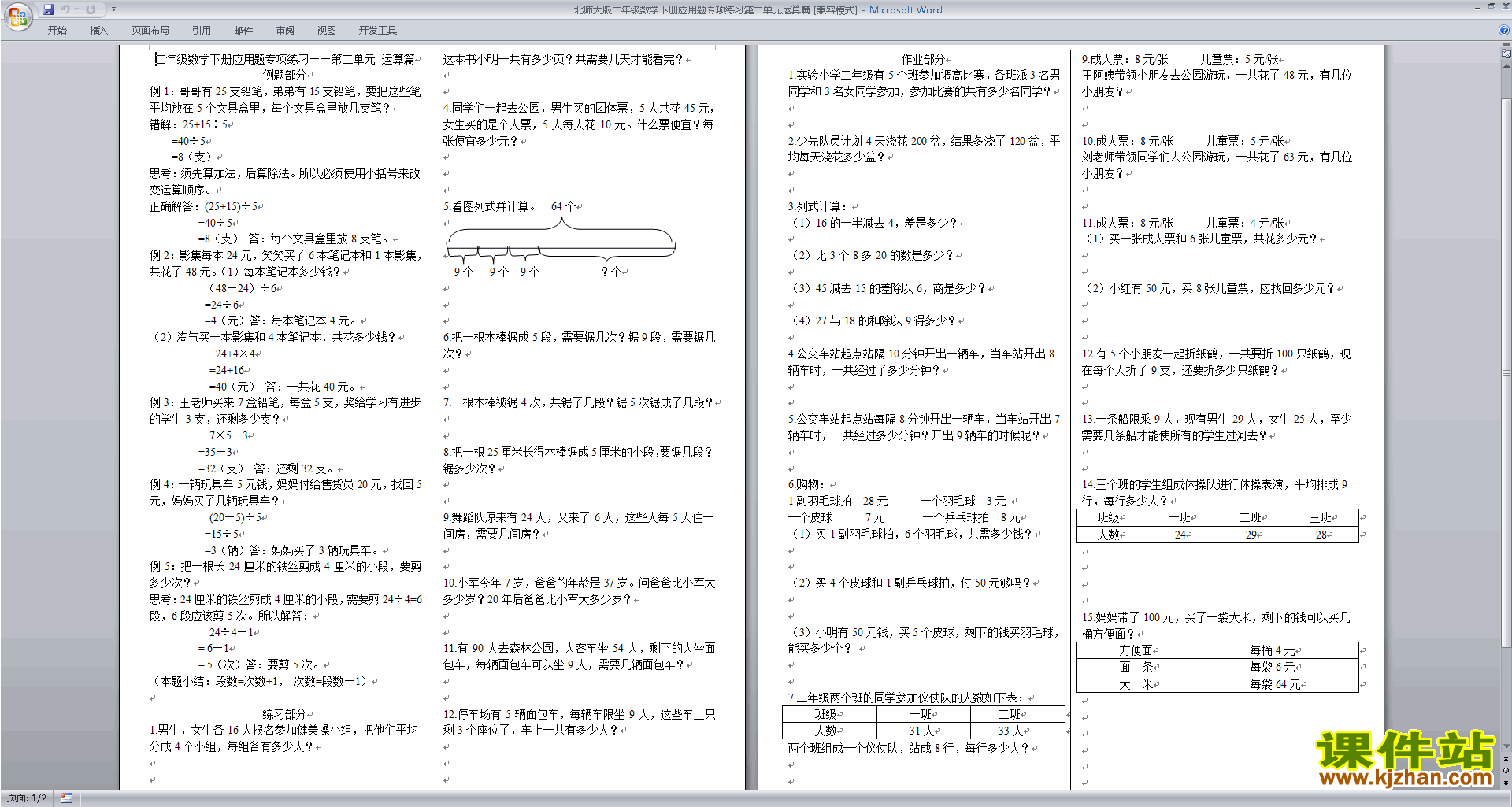Click the bracket diagram in question 5
1512x807 pixels.
(561, 241)
